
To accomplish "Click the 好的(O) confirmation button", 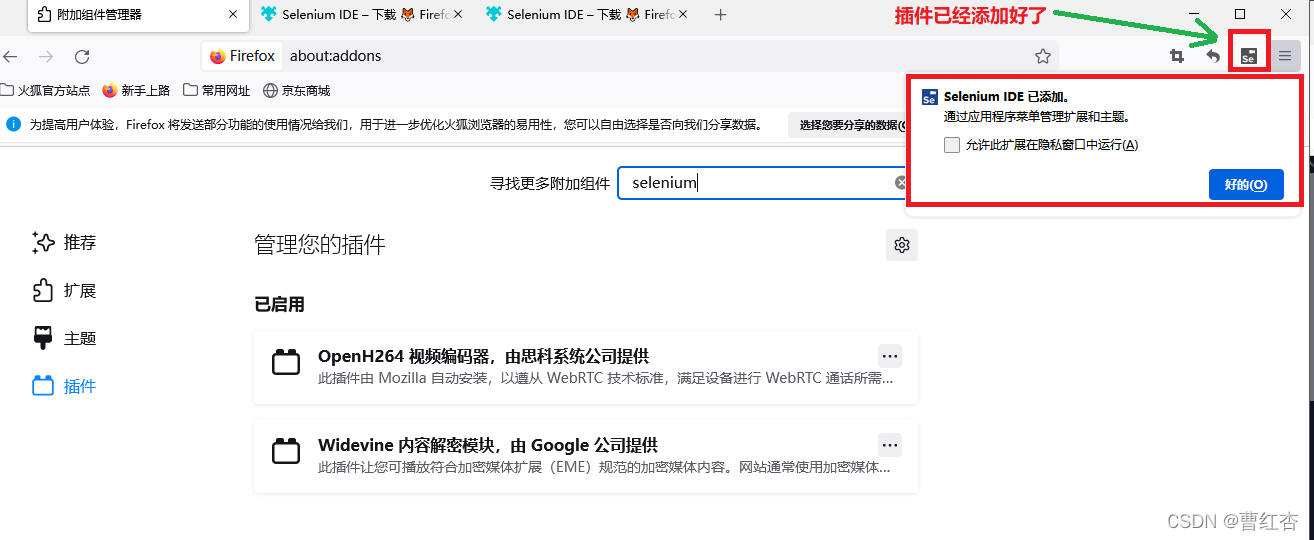I will coord(1246,184).
